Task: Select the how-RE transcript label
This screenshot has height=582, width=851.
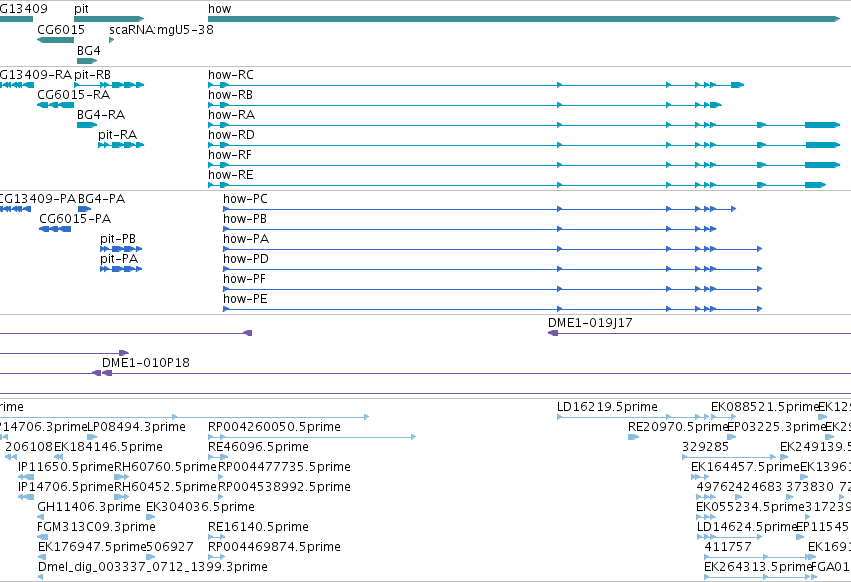Action: tap(231, 175)
